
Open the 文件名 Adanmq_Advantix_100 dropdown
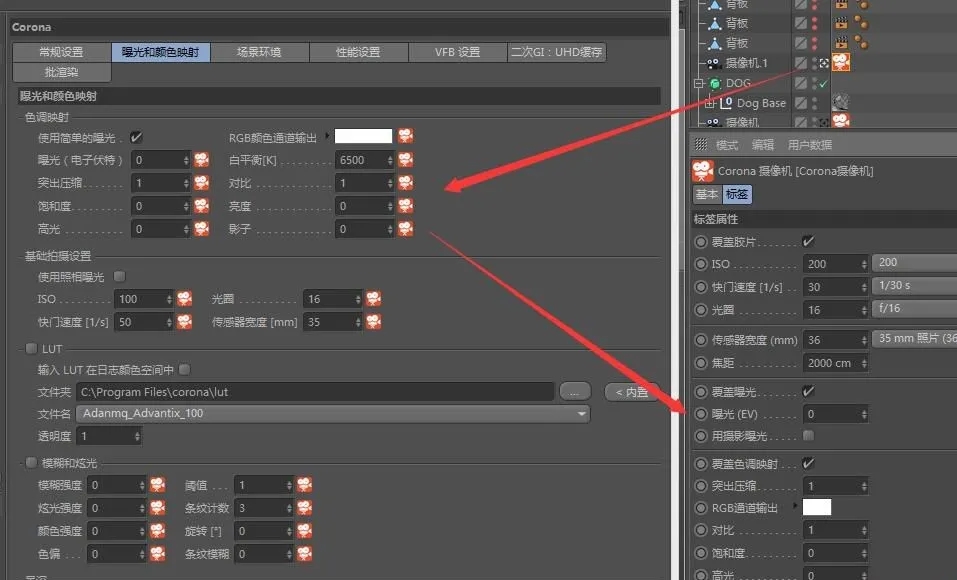tap(333, 413)
